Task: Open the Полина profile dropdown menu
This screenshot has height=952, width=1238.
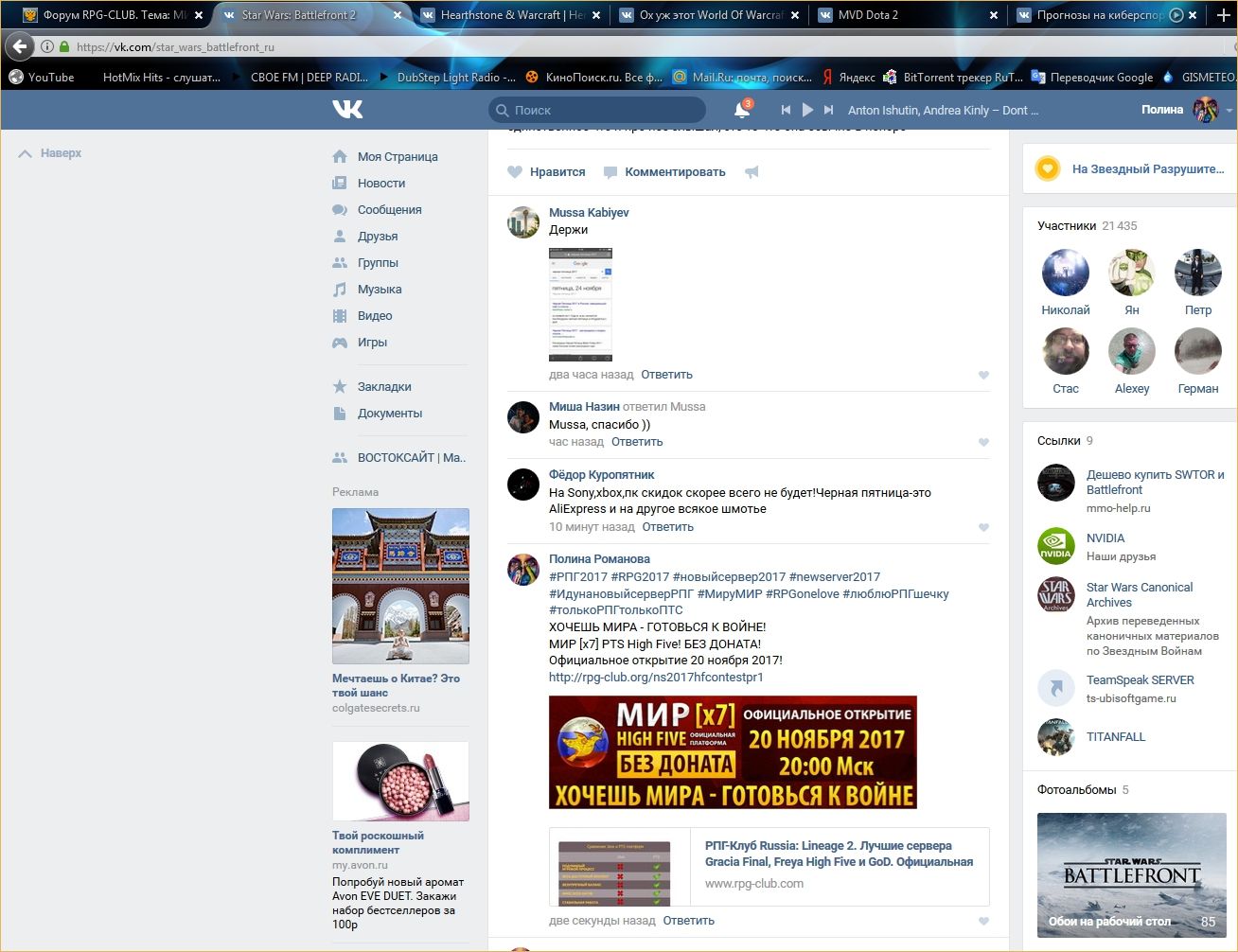Action: click(x=1229, y=110)
